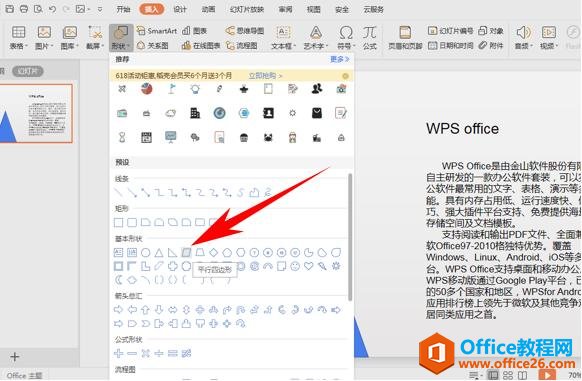Select the right arrow block shape

click(x=118, y=310)
